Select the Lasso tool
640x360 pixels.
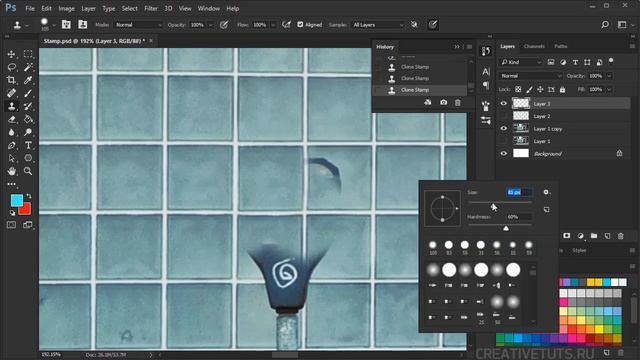tap(11, 67)
